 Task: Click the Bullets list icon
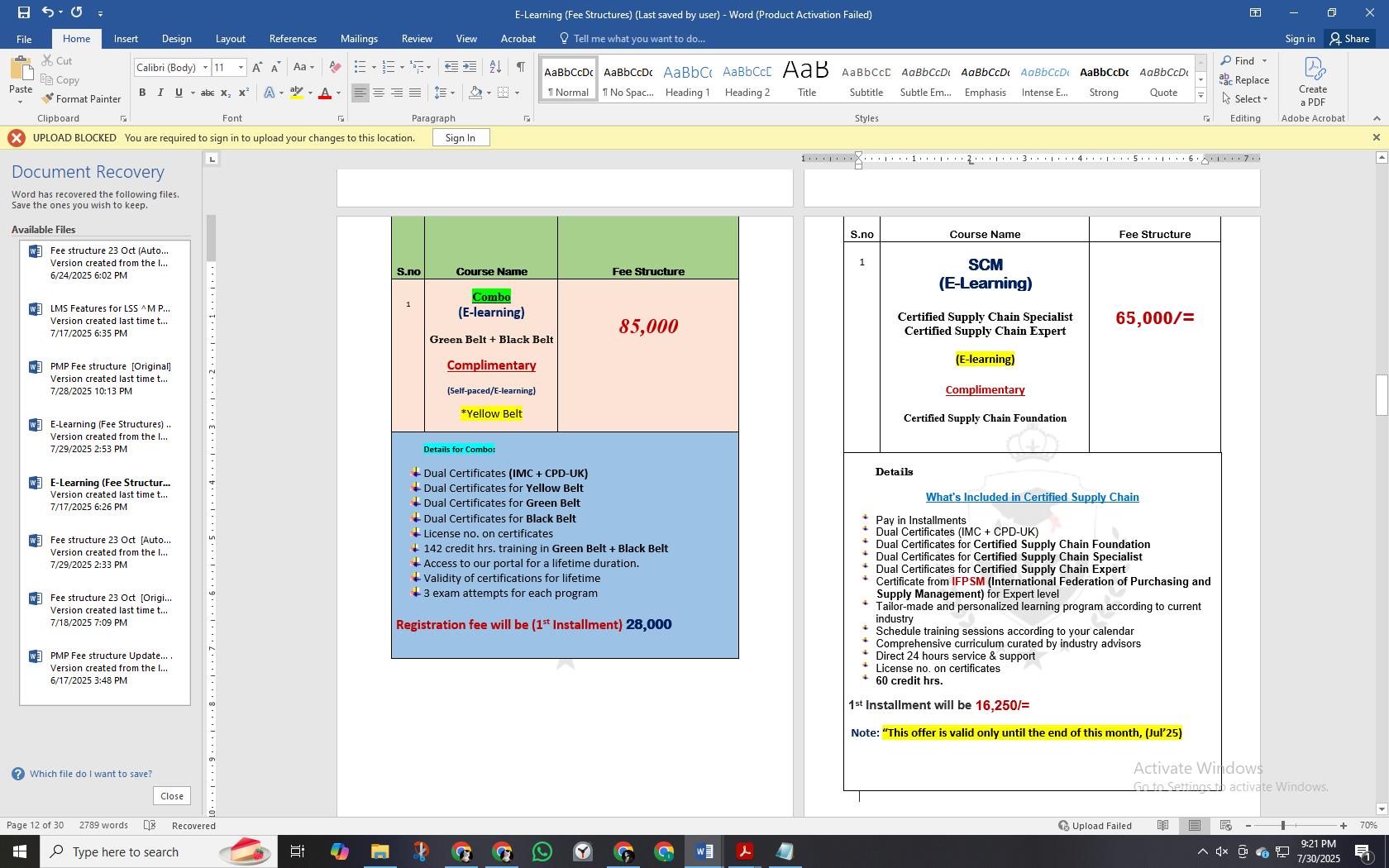(x=360, y=68)
